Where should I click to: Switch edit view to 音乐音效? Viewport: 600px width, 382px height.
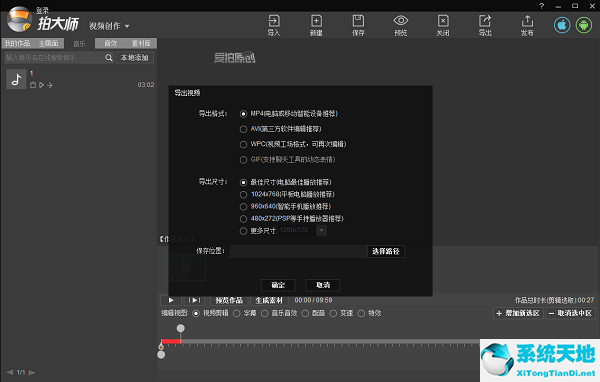coord(264,313)
